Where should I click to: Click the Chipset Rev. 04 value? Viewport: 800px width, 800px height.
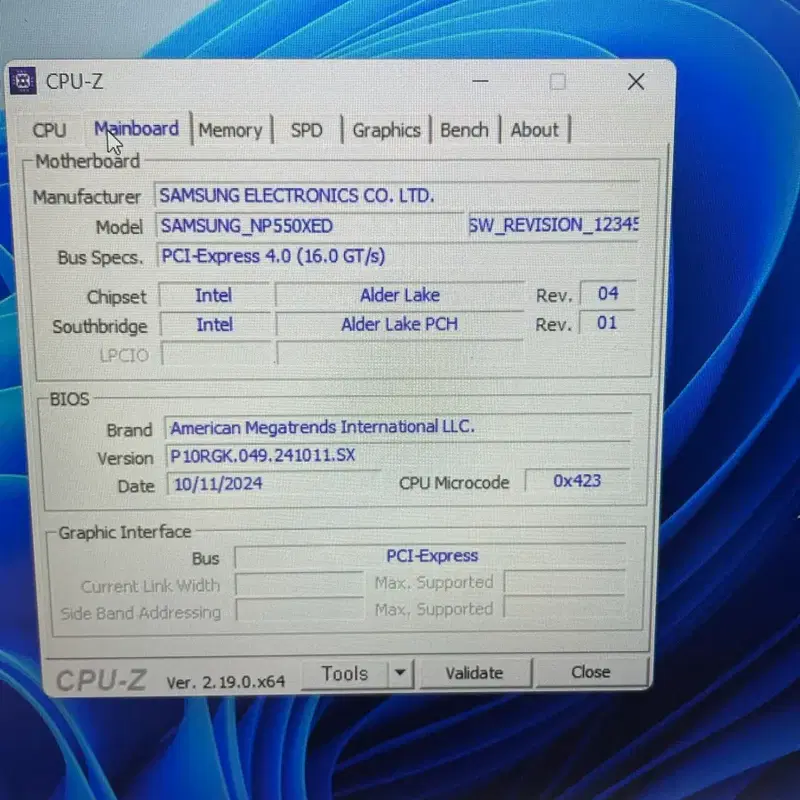(608, 293)
